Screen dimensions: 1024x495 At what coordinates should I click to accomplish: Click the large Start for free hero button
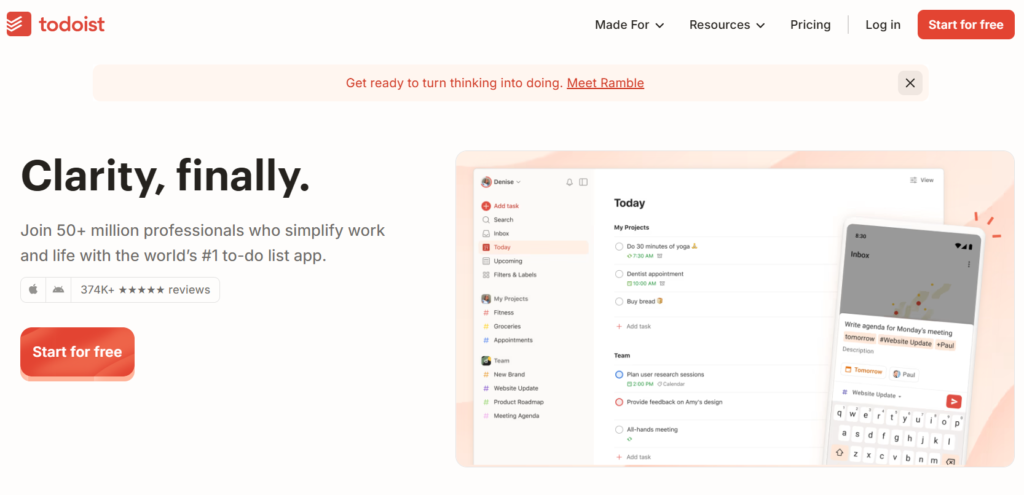coord(77,352)
